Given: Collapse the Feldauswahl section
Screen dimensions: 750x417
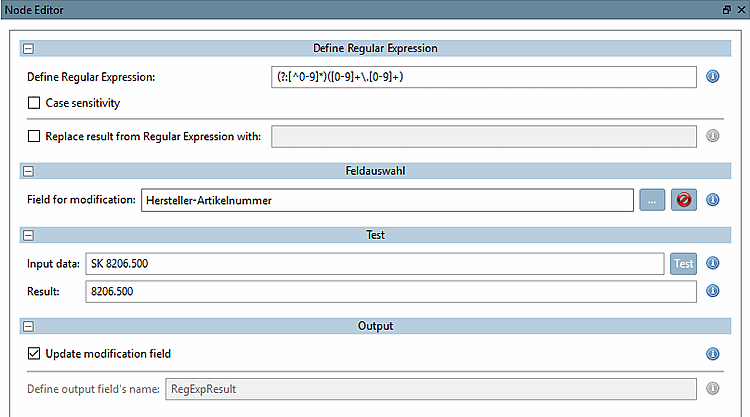Looking at the screenshot, I should (x=28, y=172).
